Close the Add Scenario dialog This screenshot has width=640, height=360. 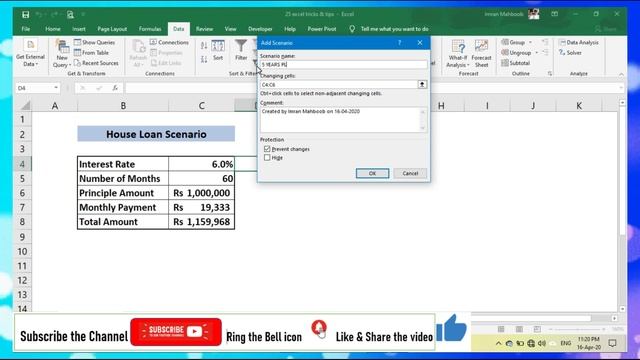tap(420, 43)
